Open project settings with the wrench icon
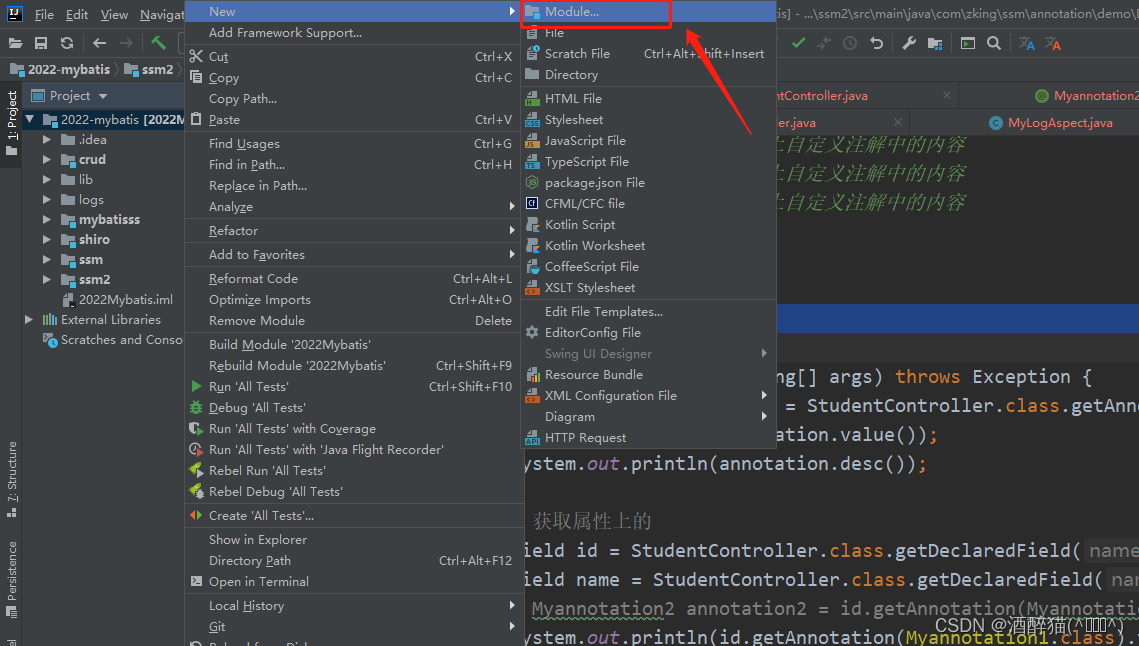This screenshot has width=1139, height=646. click(x=908, y=43)
